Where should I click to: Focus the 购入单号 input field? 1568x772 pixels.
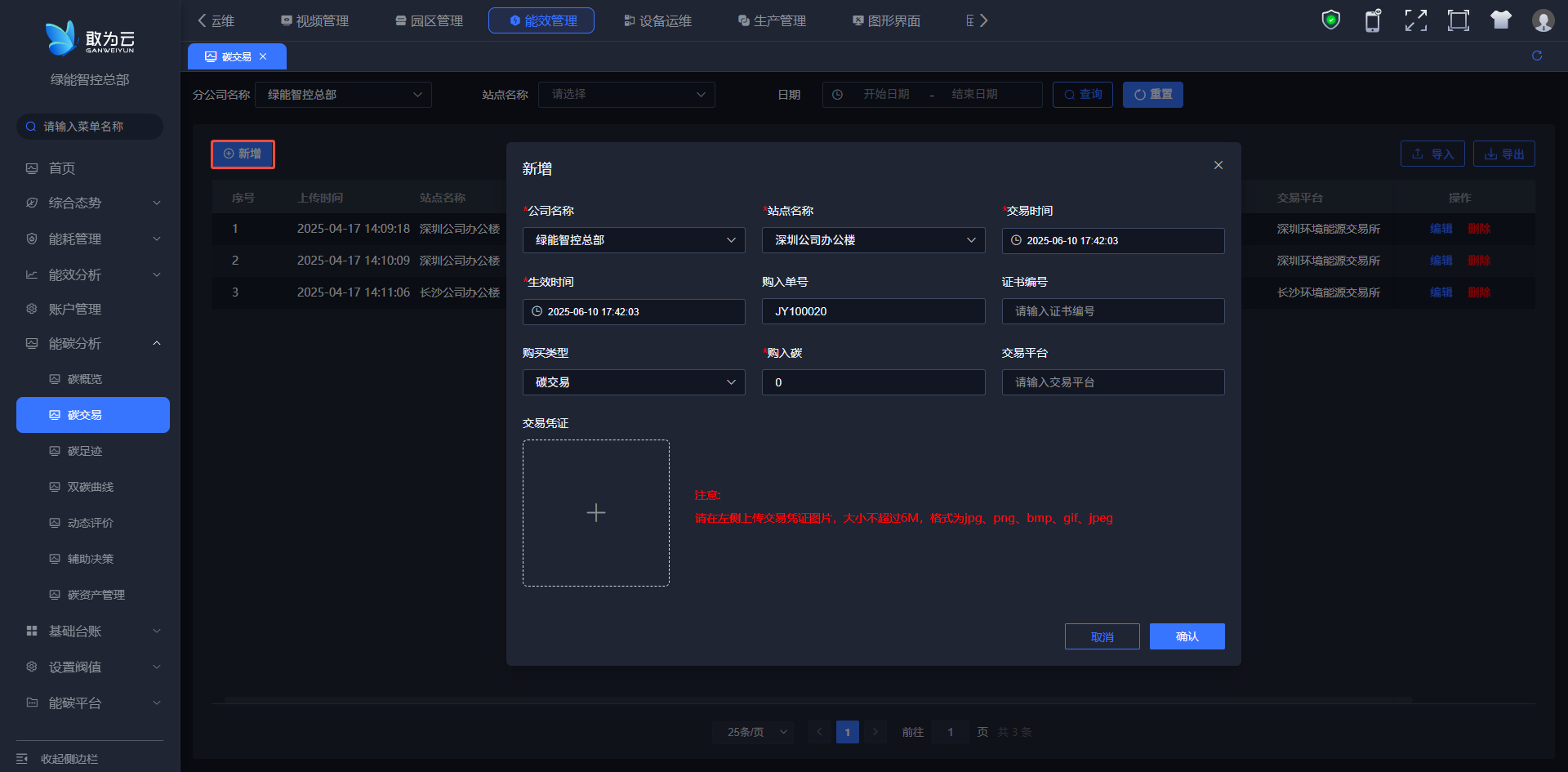(873, 311)
